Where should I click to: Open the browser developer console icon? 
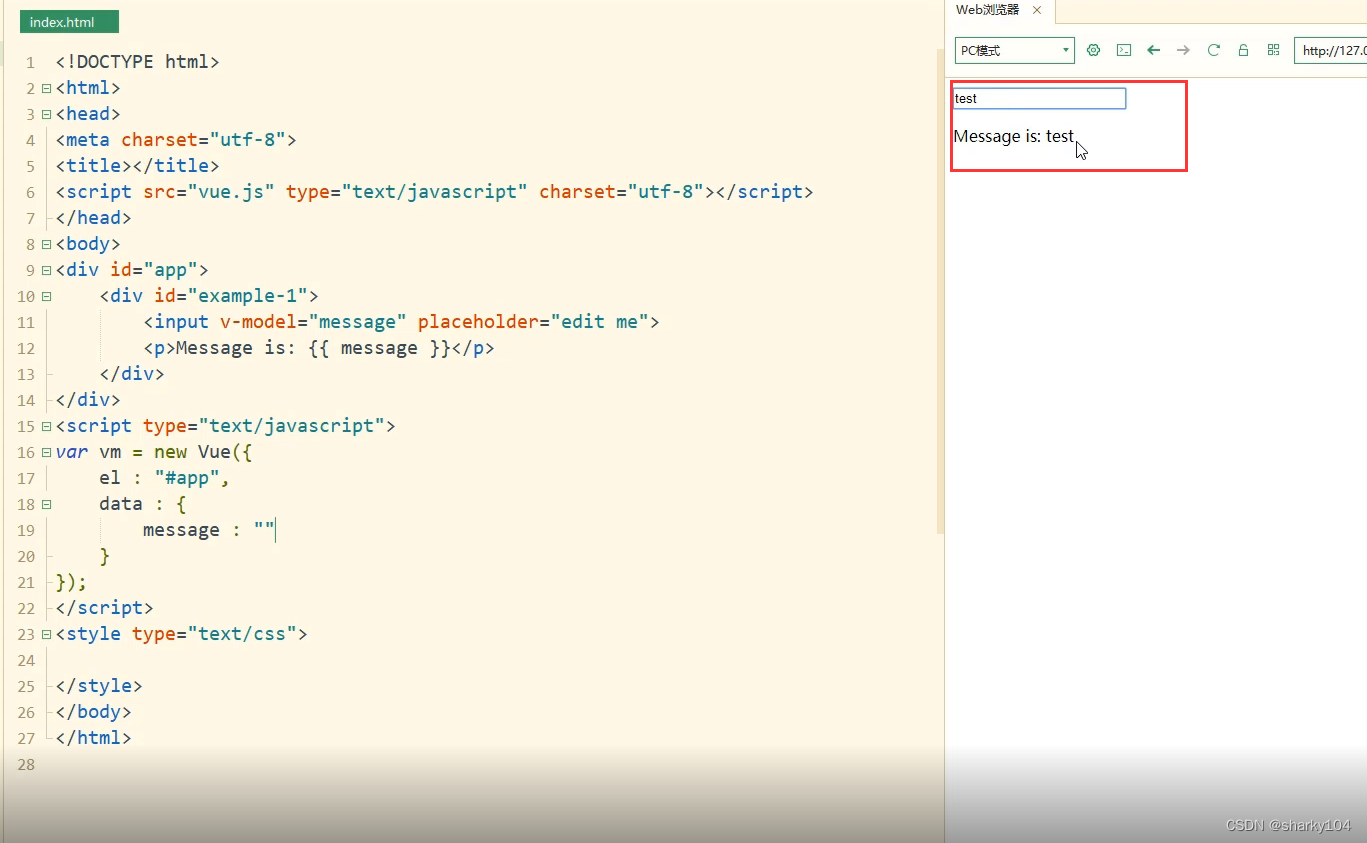[x=1124, y=50]
